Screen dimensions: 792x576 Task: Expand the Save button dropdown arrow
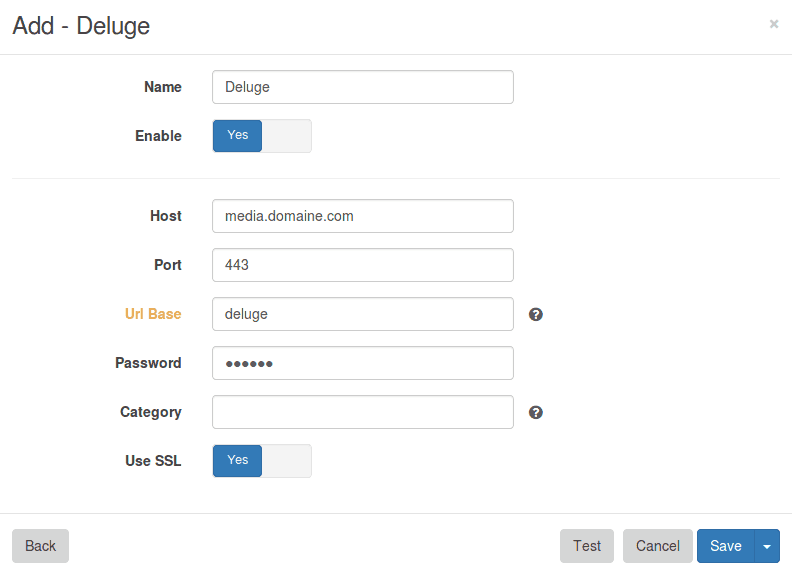[767, 546]
